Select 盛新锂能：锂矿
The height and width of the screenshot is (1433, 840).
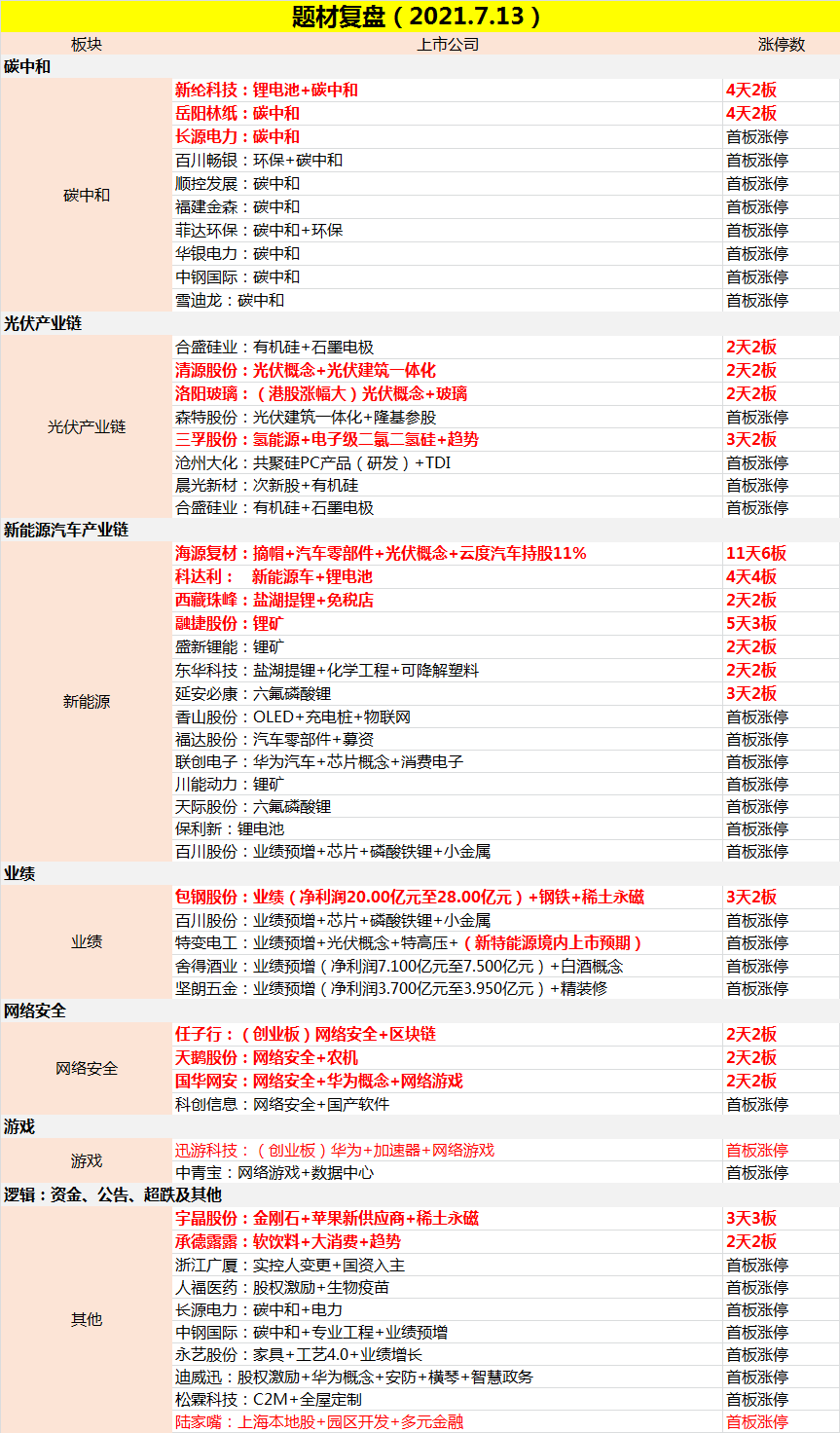point(230,646)
